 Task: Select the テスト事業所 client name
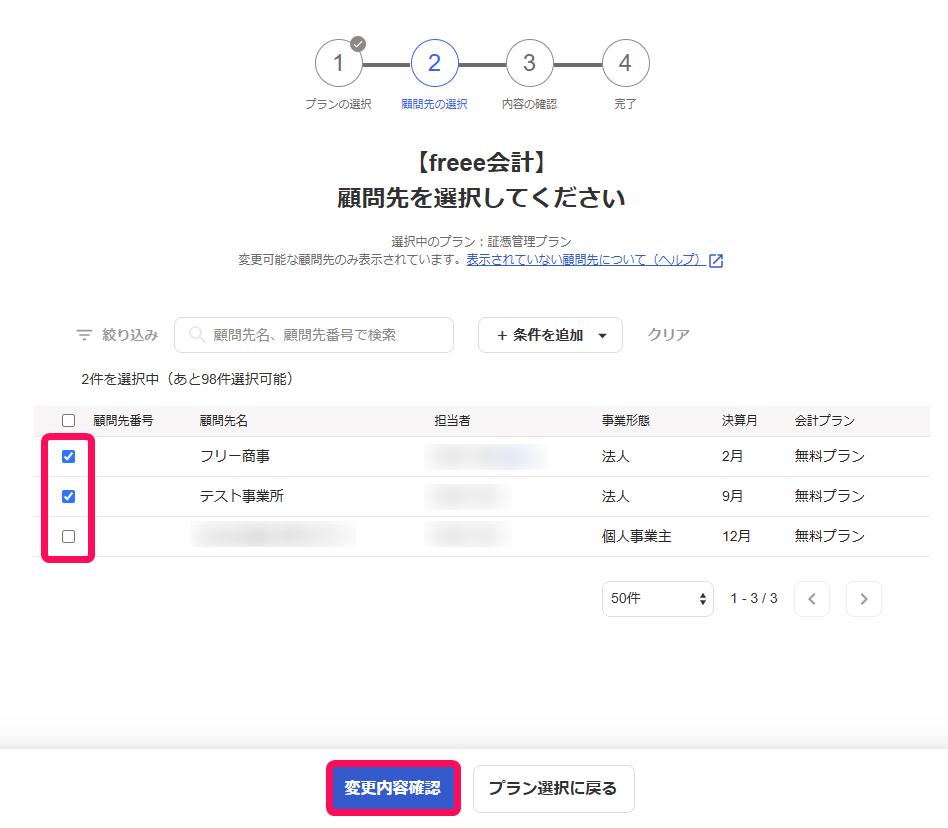pyautogui.click(x=242, y=496)
